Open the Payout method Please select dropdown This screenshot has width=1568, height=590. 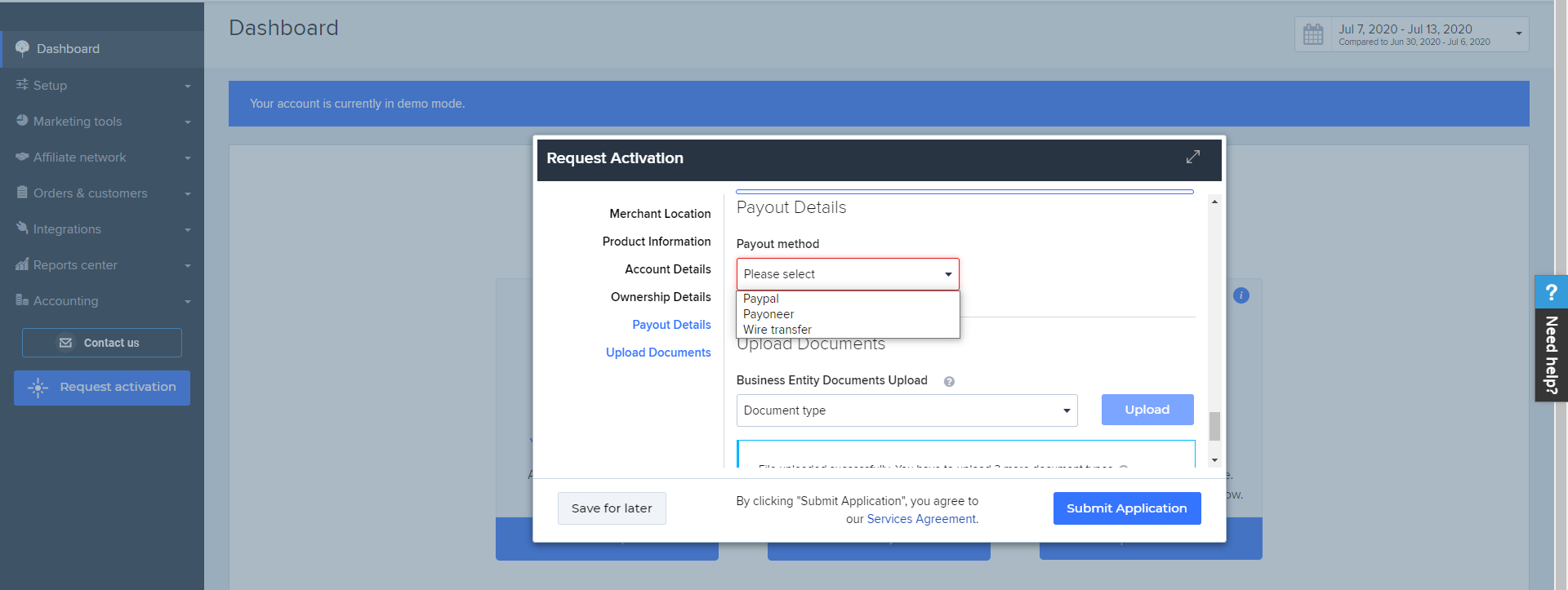pyautogui.click(x=848, y=274)
